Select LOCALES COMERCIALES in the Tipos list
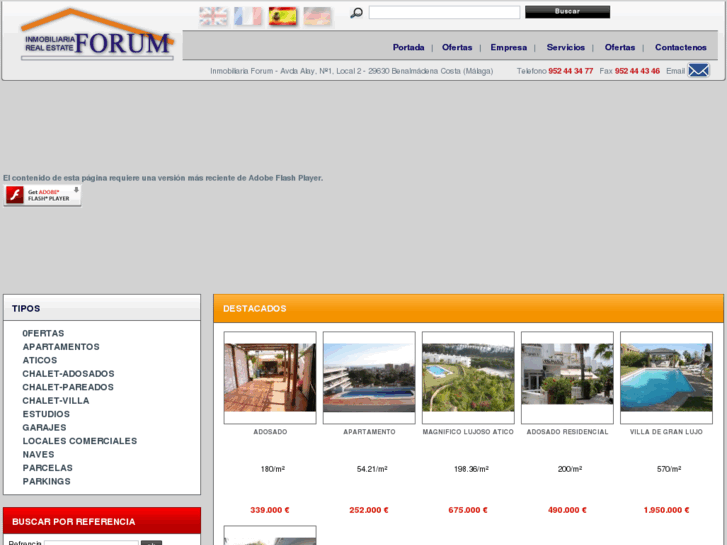 [x=80, y=441]
